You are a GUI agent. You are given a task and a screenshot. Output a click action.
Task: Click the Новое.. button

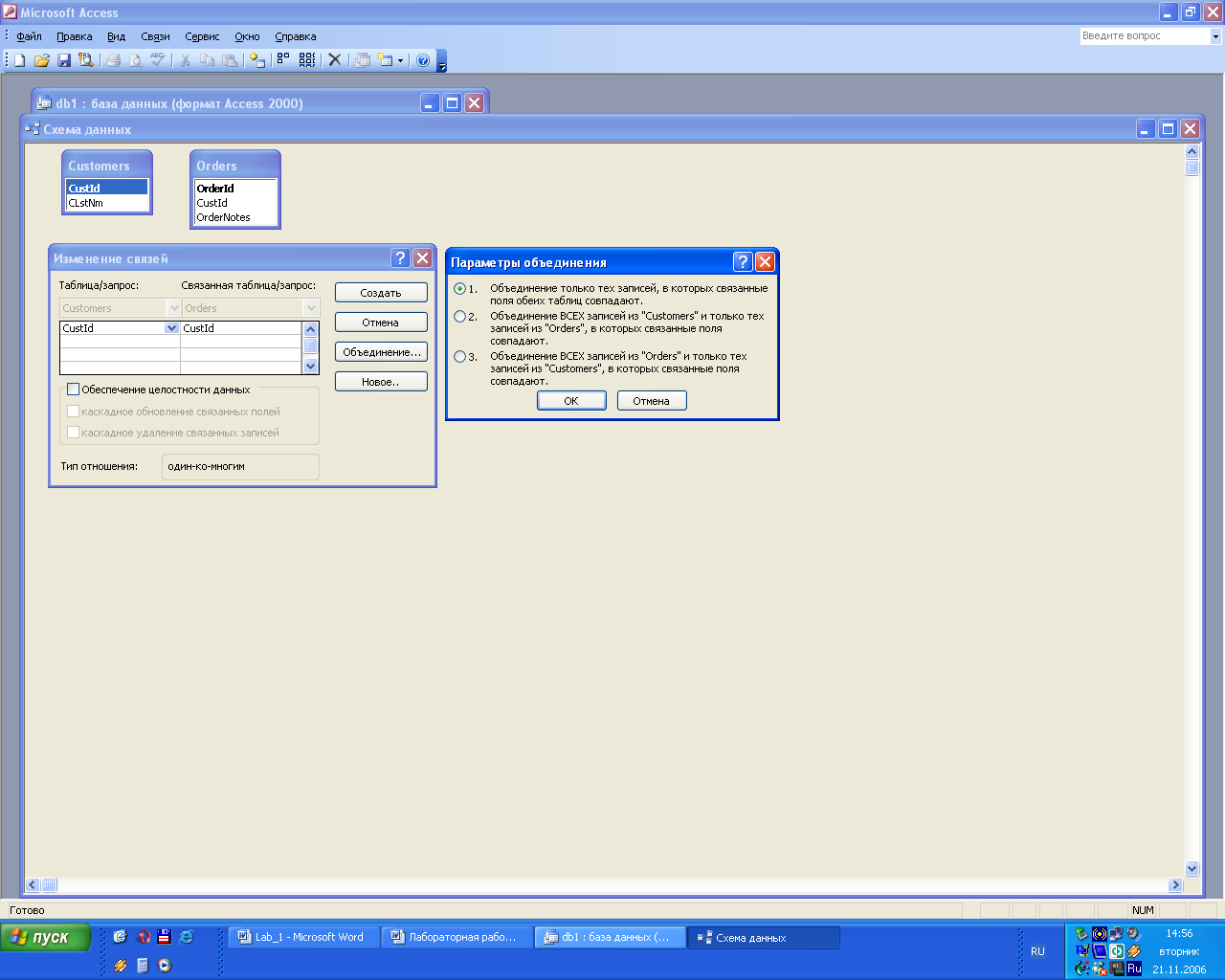point(381,382)
